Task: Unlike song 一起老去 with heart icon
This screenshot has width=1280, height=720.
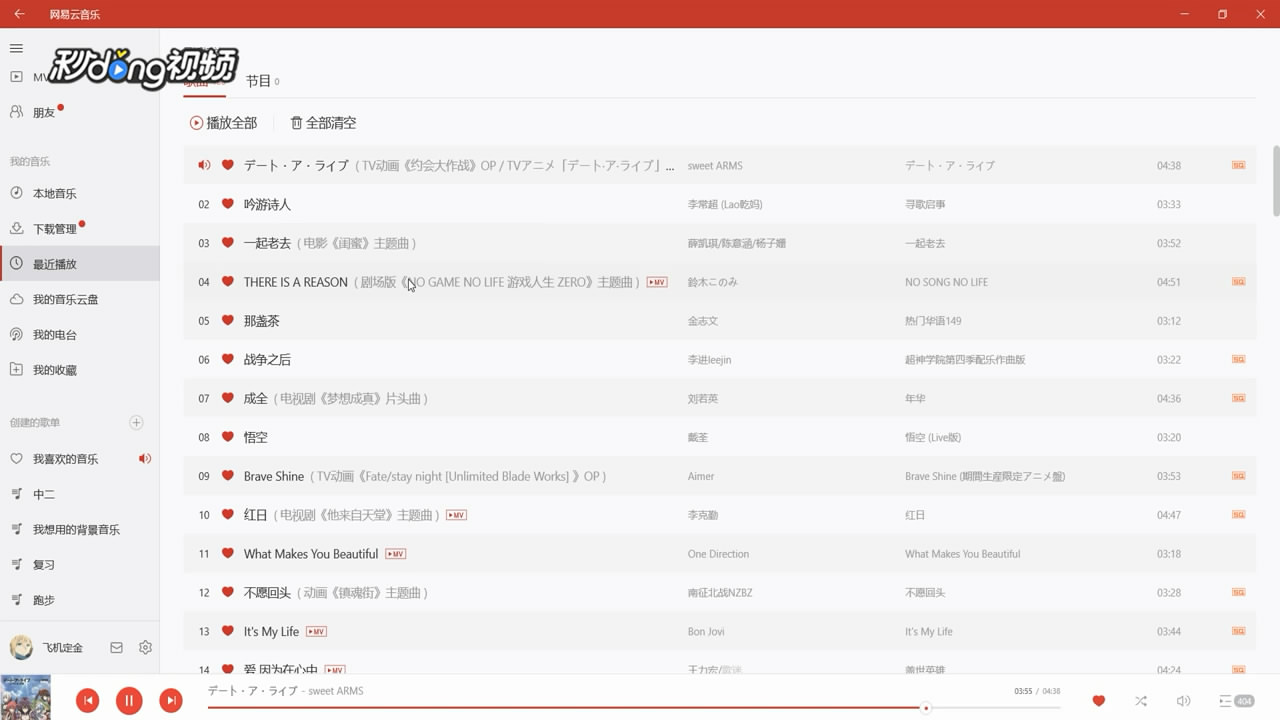Action: [228, 243]
